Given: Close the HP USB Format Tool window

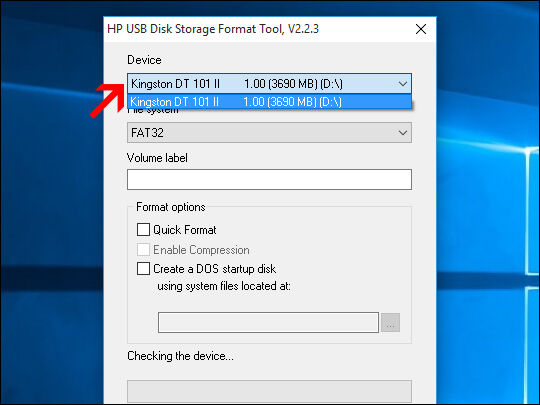Looking at the screenshot, I should click(x=421, y=29).
